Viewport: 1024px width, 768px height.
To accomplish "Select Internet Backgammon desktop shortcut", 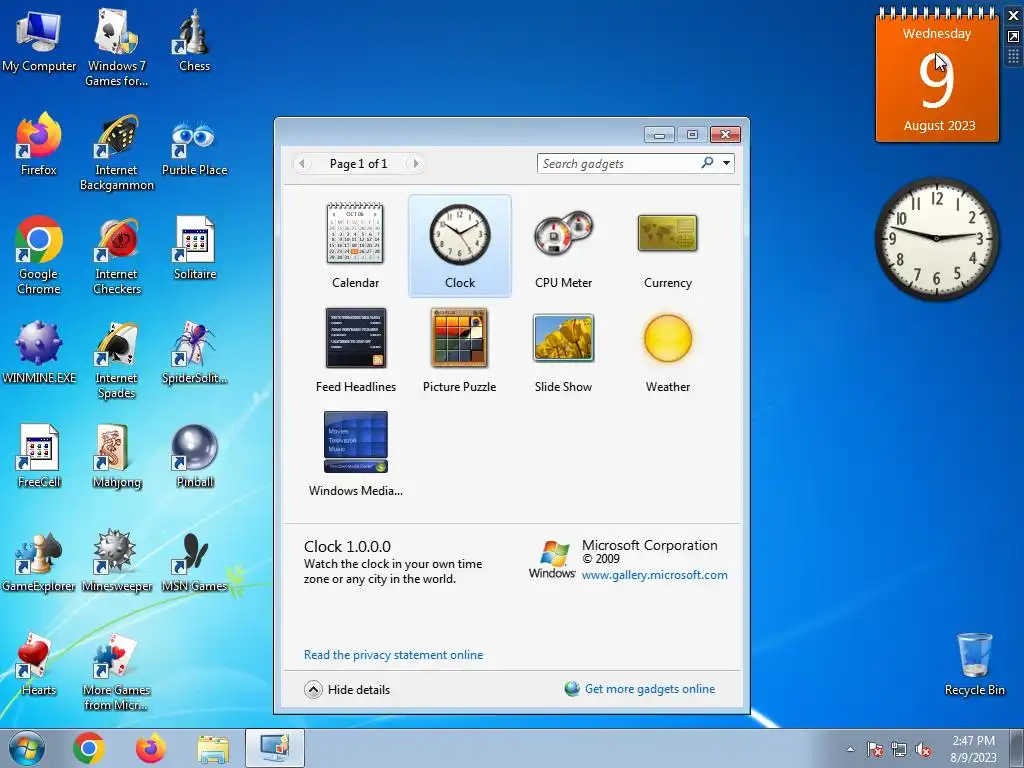I will (x=117, y=153).
